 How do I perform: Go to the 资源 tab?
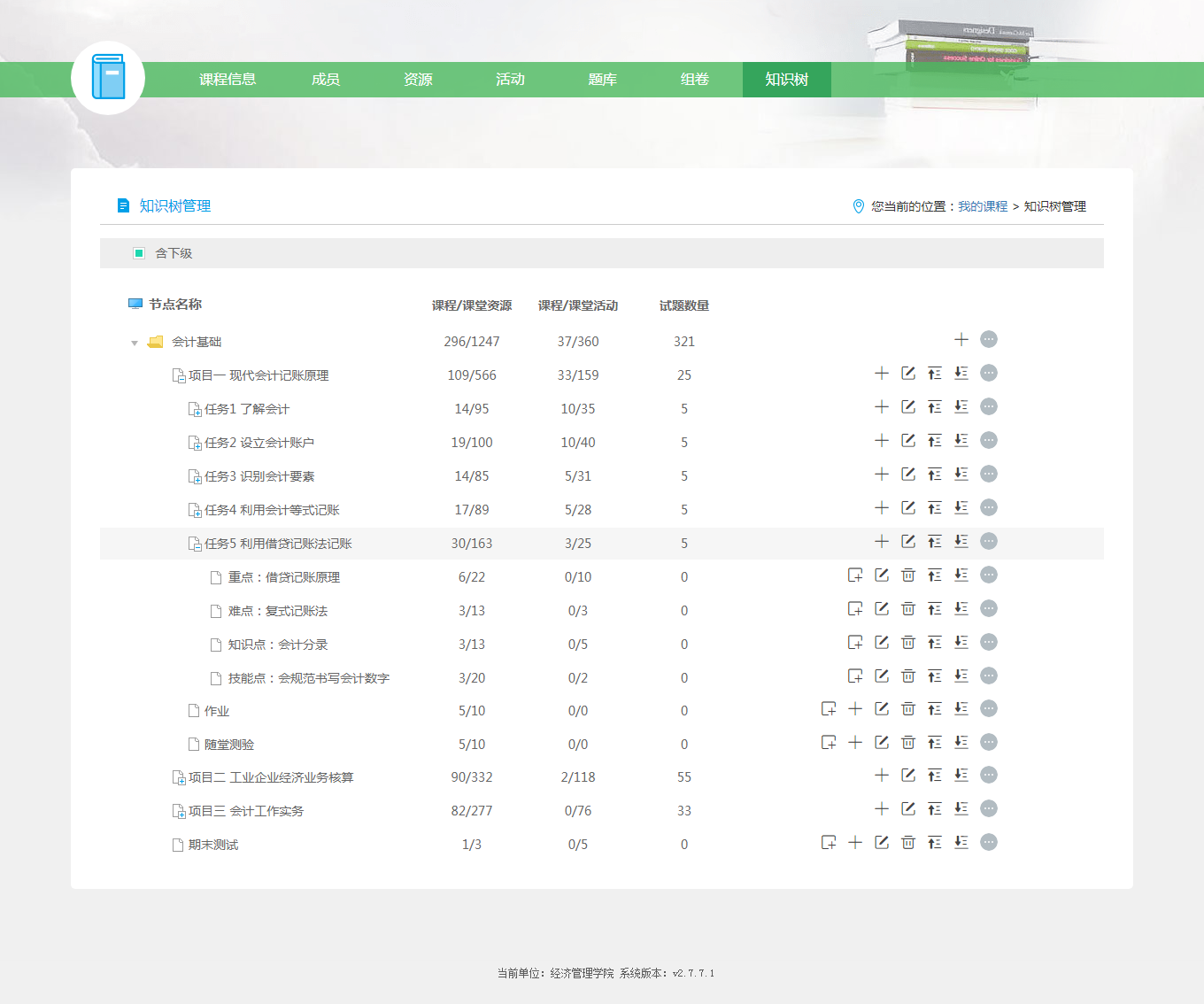point(418,80)
